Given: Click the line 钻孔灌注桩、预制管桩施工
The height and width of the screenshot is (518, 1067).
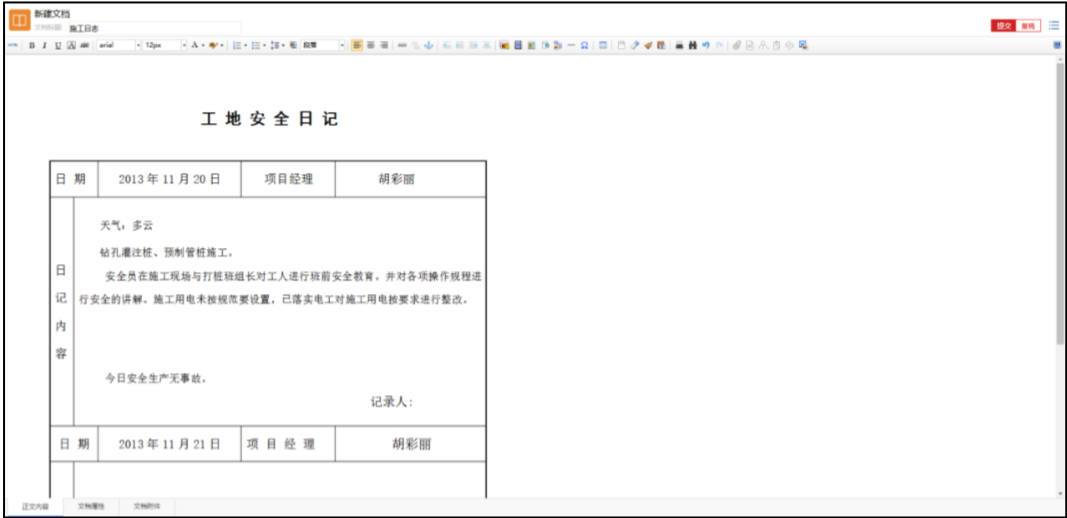Looking at the screenshot, I should (x=167, y=253).
